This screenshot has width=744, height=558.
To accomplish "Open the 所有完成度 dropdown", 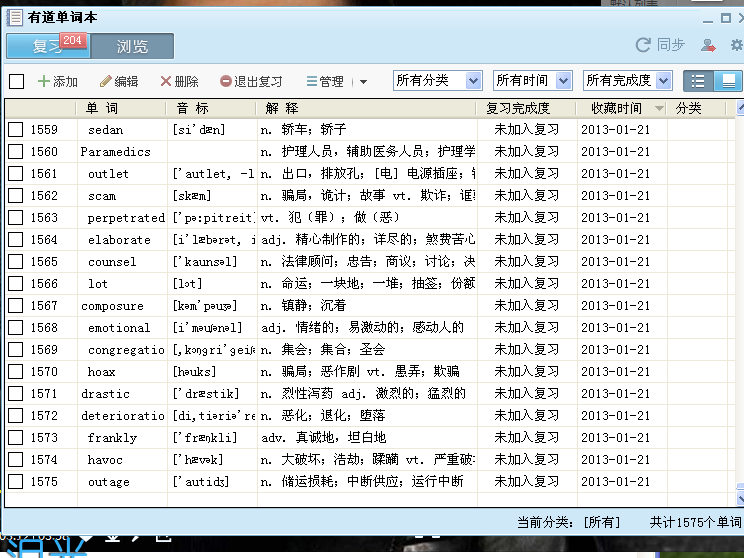I will tap(628, 81).
